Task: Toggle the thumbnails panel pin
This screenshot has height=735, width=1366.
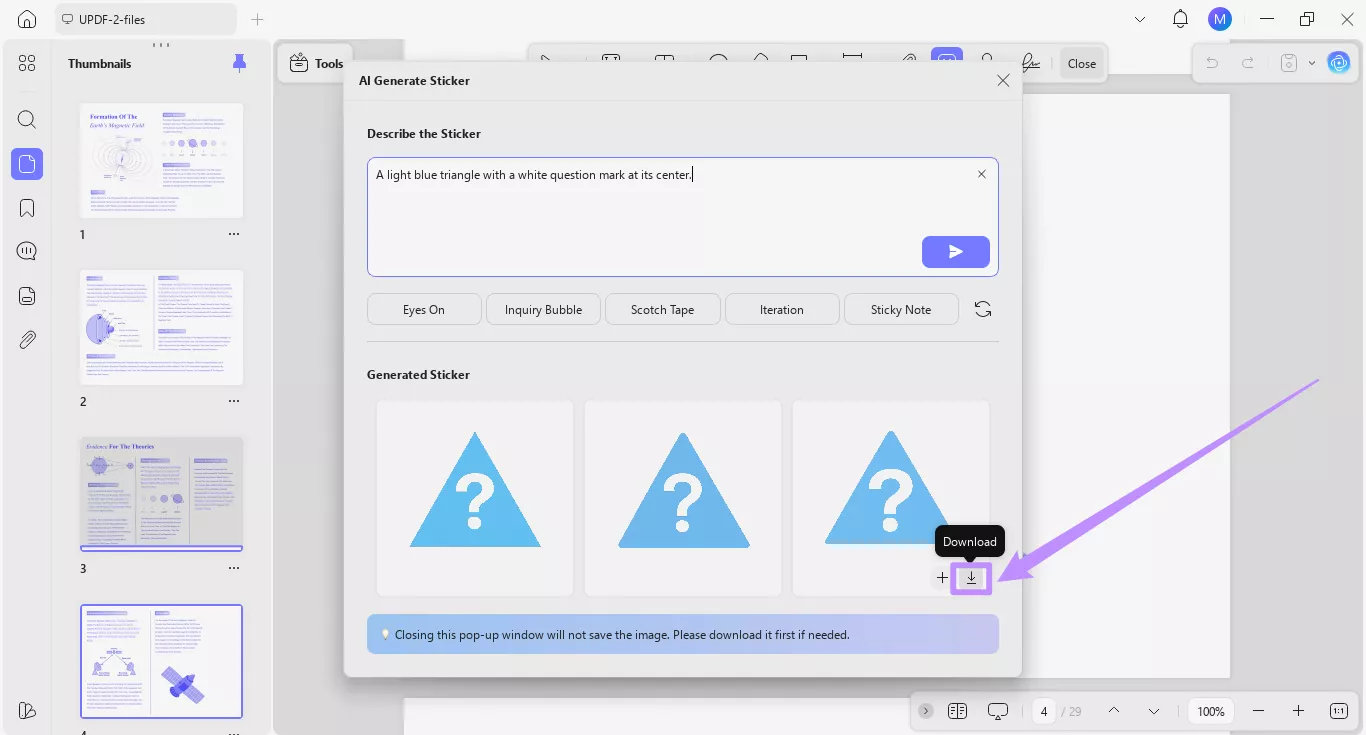Action: pyautogui.click(x=239, y=62)
